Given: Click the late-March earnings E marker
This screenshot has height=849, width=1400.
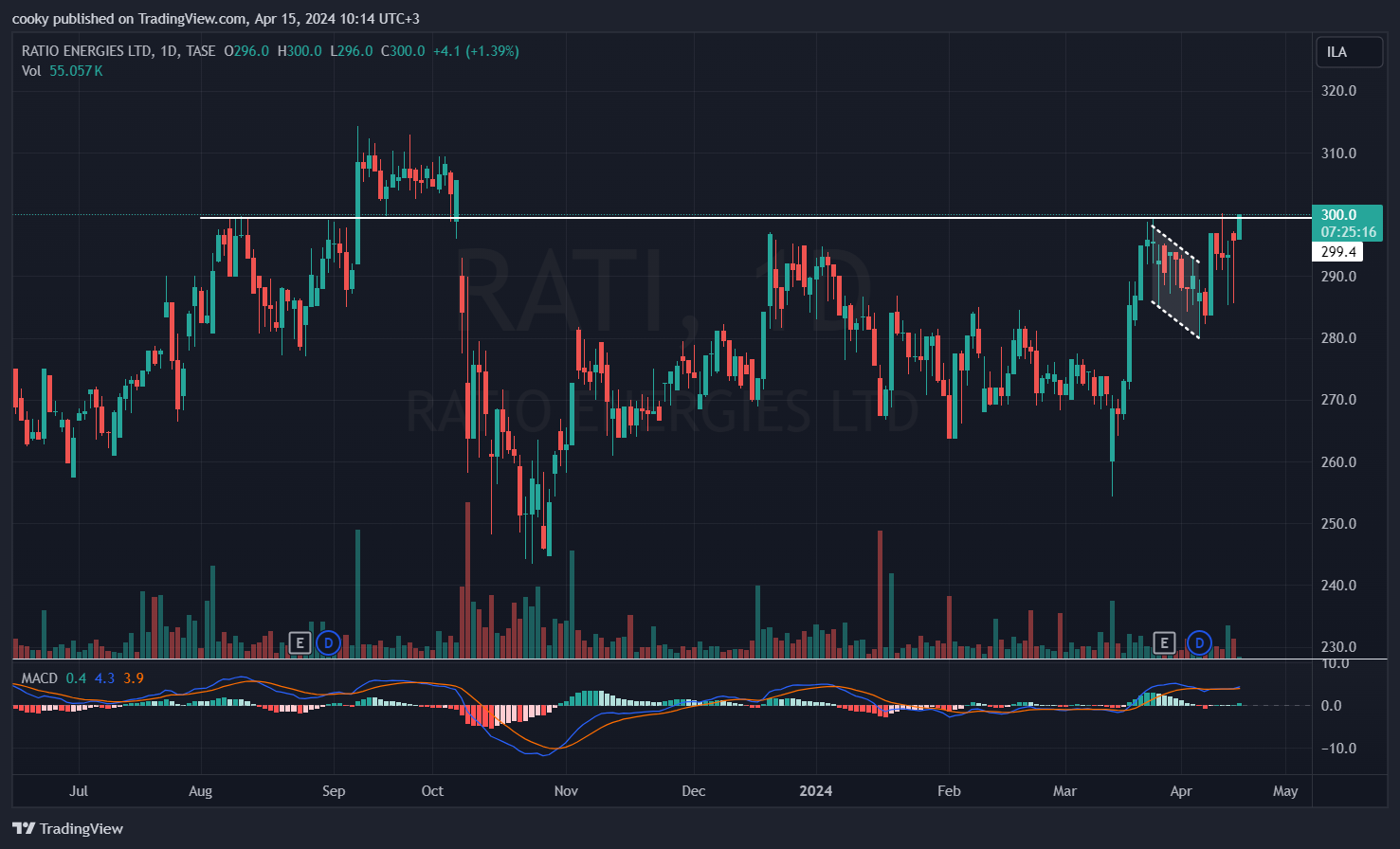Looking at the screenshot, I should coord(1164,643).
